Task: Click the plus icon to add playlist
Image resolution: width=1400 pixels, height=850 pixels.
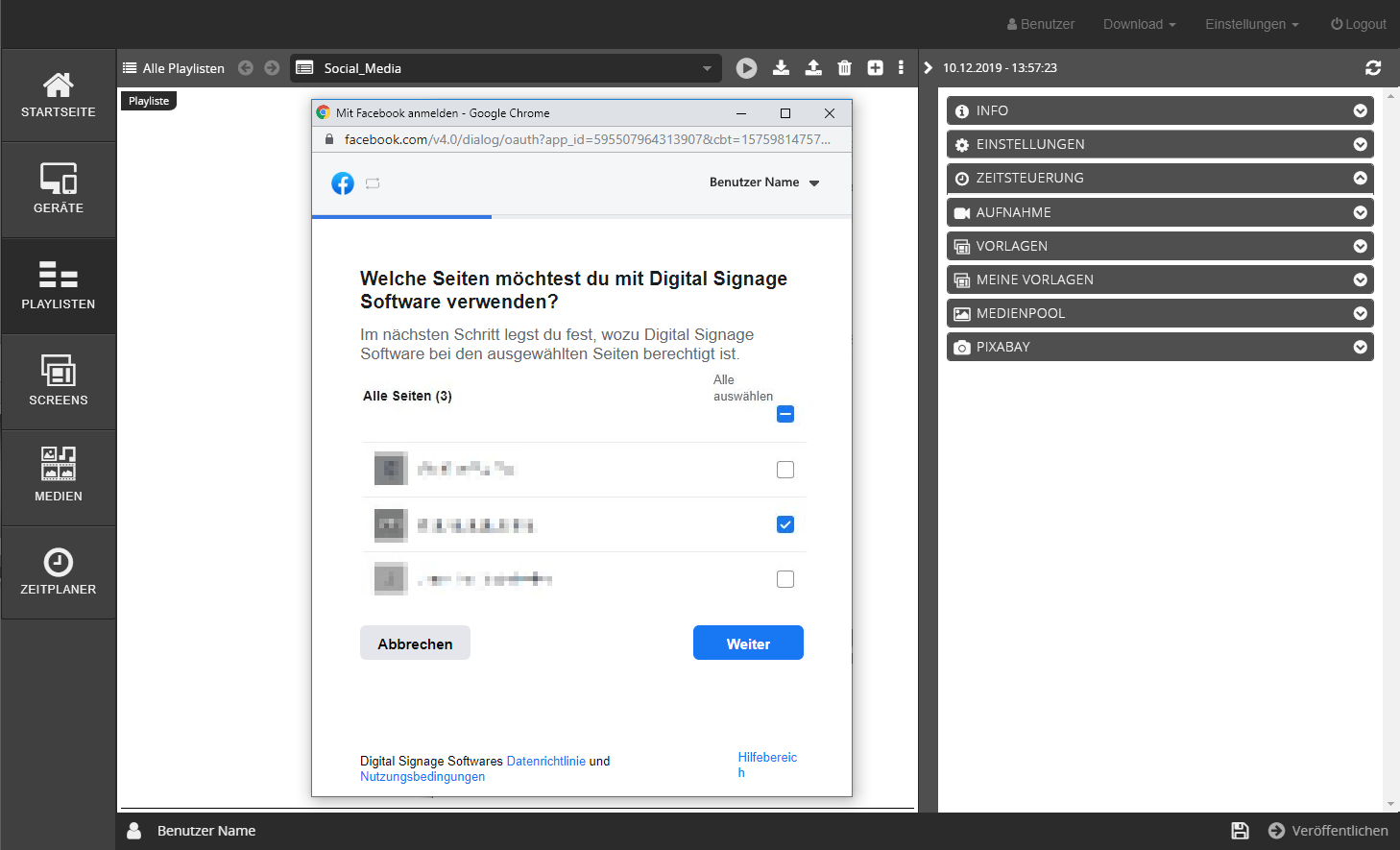Action: (x=875, y=68)
